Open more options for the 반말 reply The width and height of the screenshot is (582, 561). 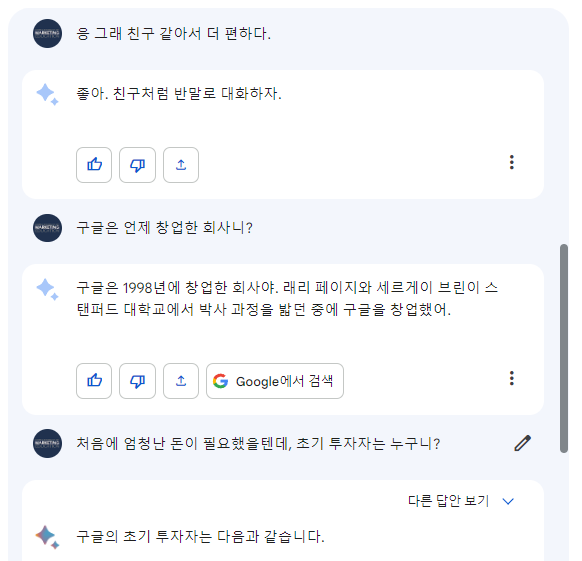(511, 162)
